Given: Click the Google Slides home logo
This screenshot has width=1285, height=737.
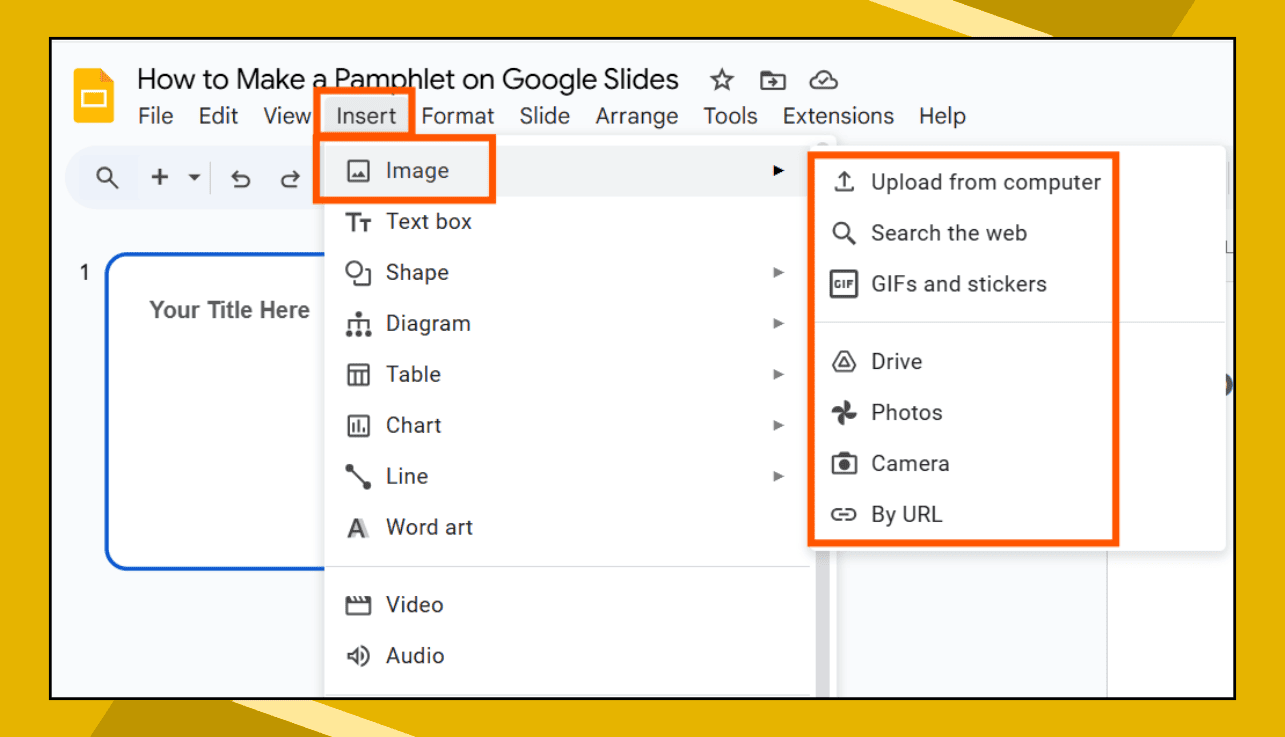Looking at the screenshot, I should [94, 95].
